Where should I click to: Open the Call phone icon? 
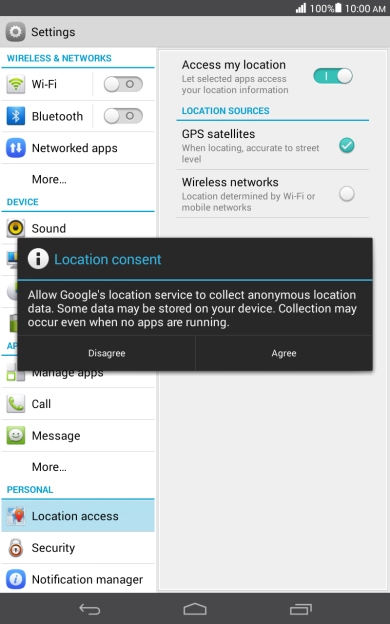point(16,404)
